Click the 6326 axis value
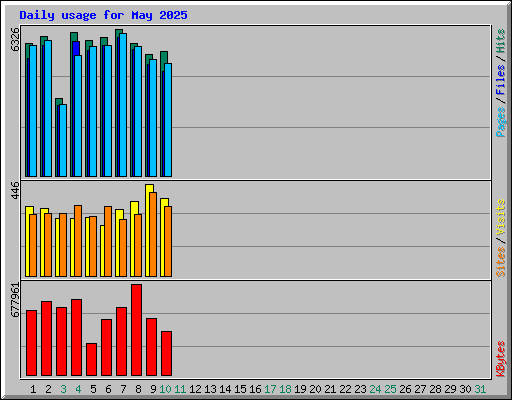 pyautogui.click(x=15, y=40)
